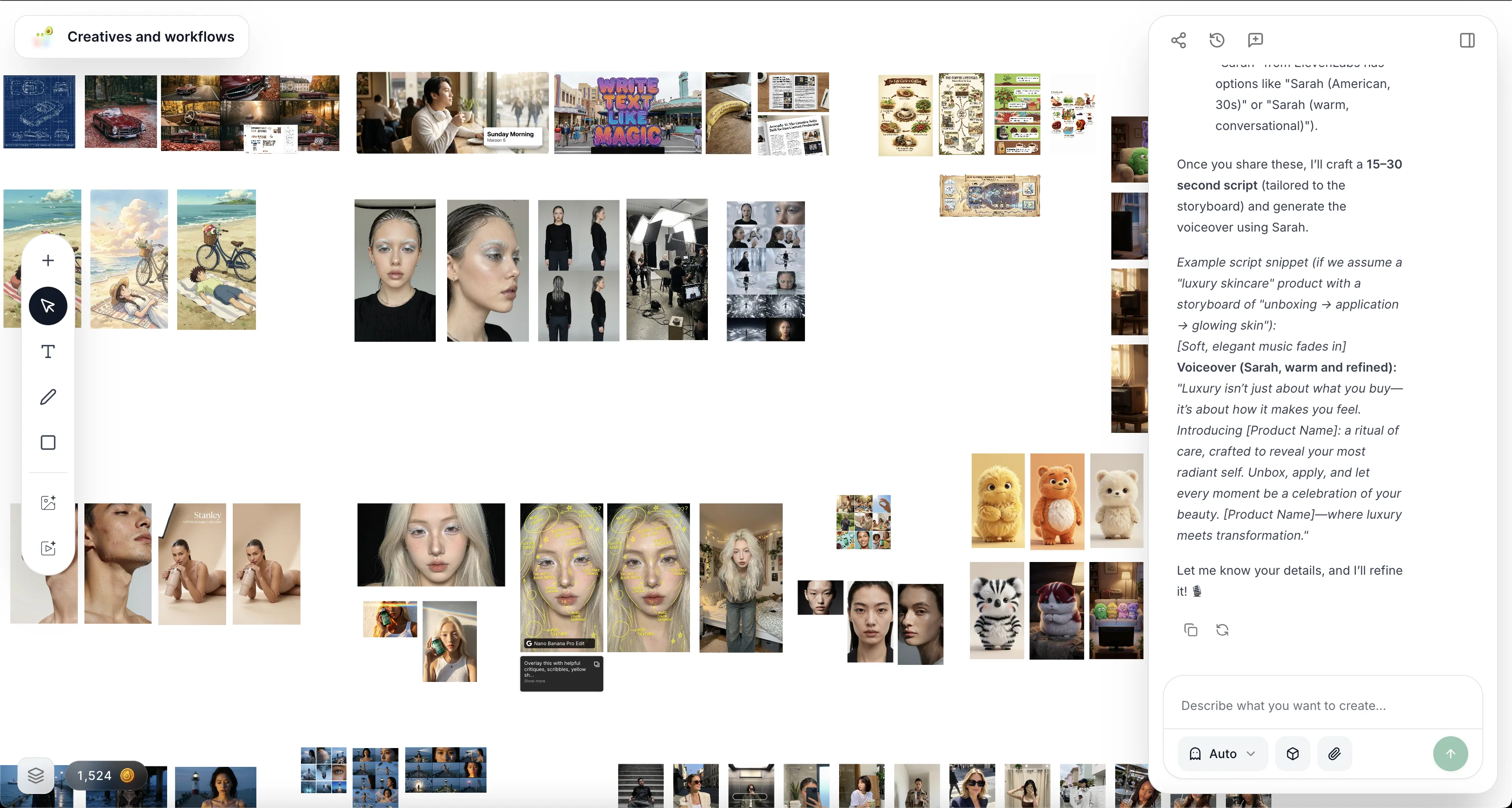
Task: Select the Pencil draw tool
Action: [x=48, y=397]
